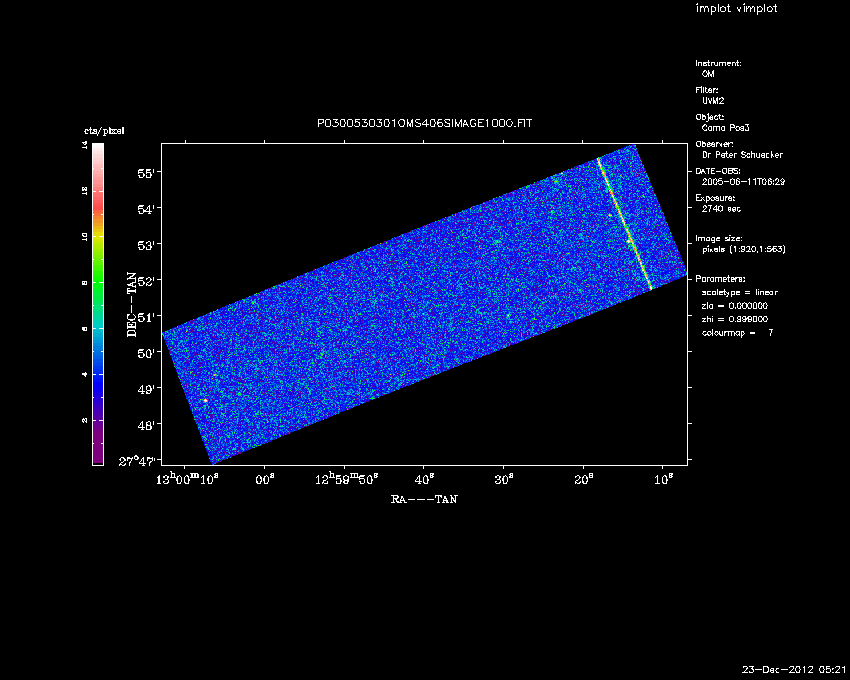Click the 20s right ascension tick label

click(x=584, y=480)
